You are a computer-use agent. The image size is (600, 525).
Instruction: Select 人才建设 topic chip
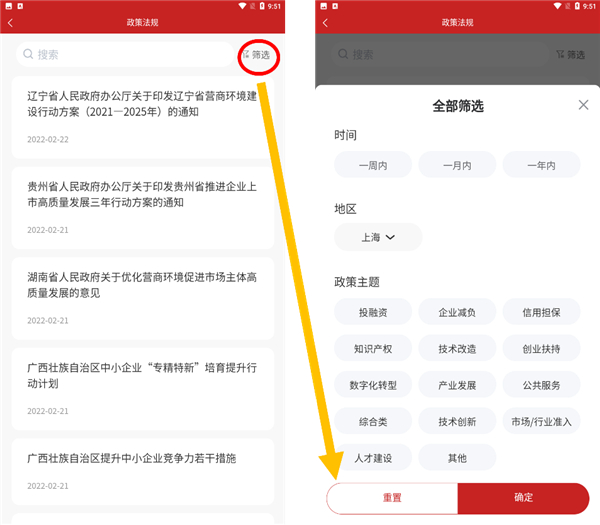(x=373, y=458)
